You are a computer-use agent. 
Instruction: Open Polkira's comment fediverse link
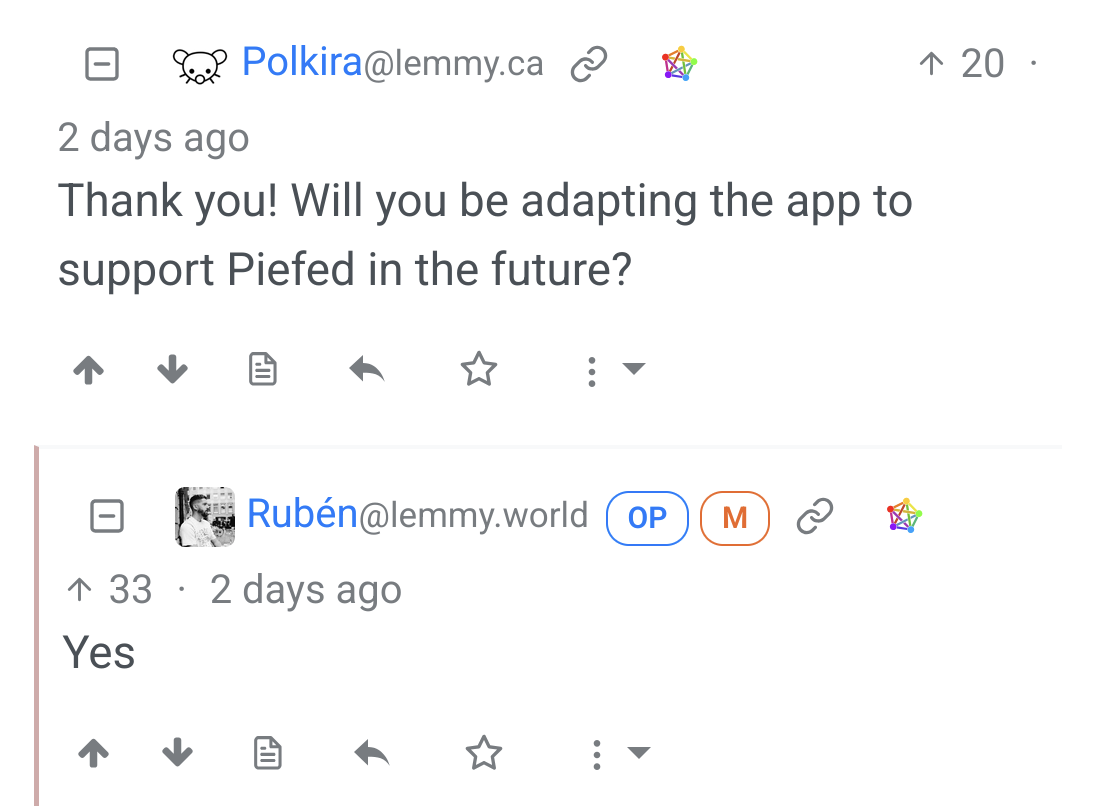(679, 65)
